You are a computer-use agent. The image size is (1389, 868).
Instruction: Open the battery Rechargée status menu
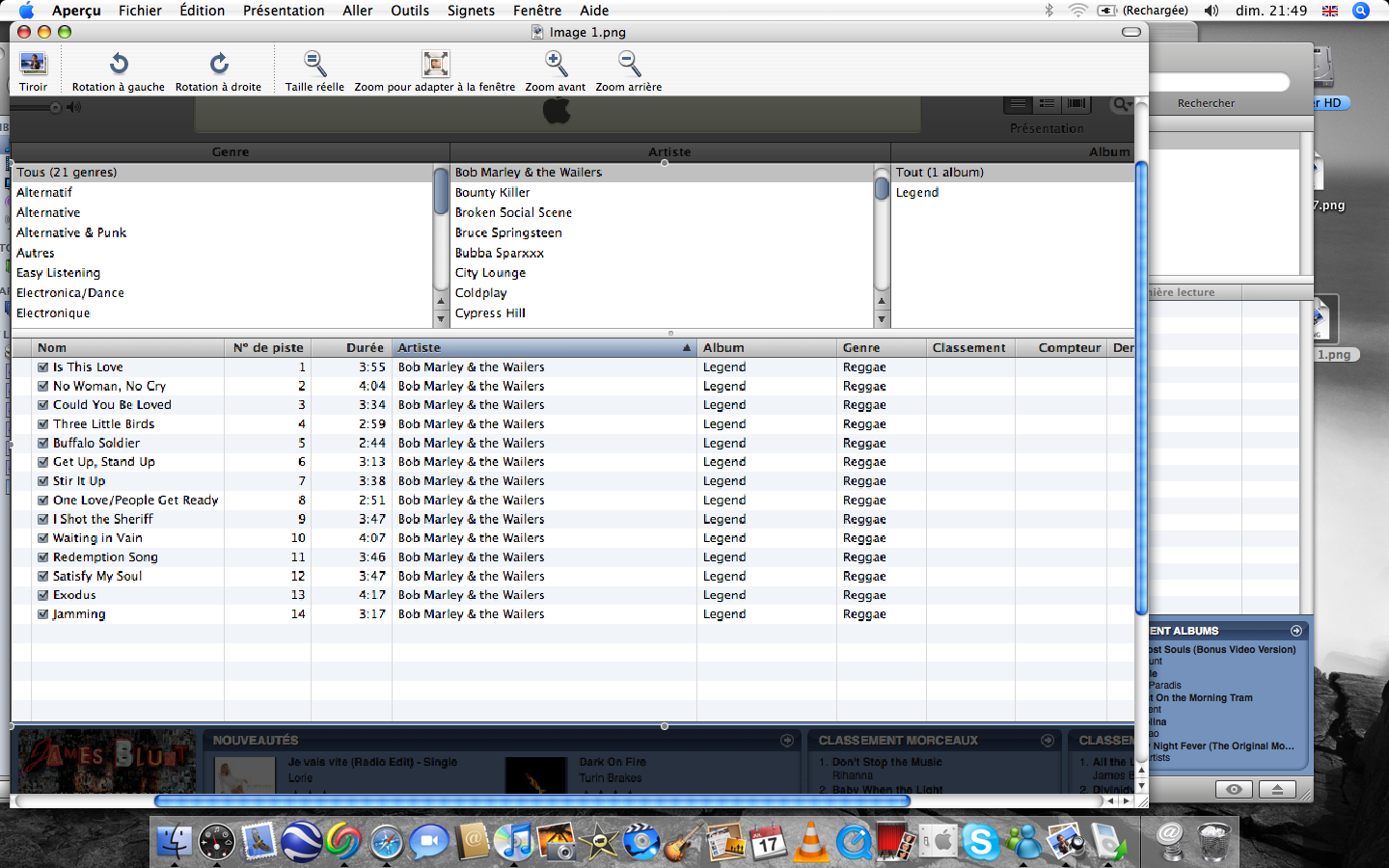click(1143, 11)
